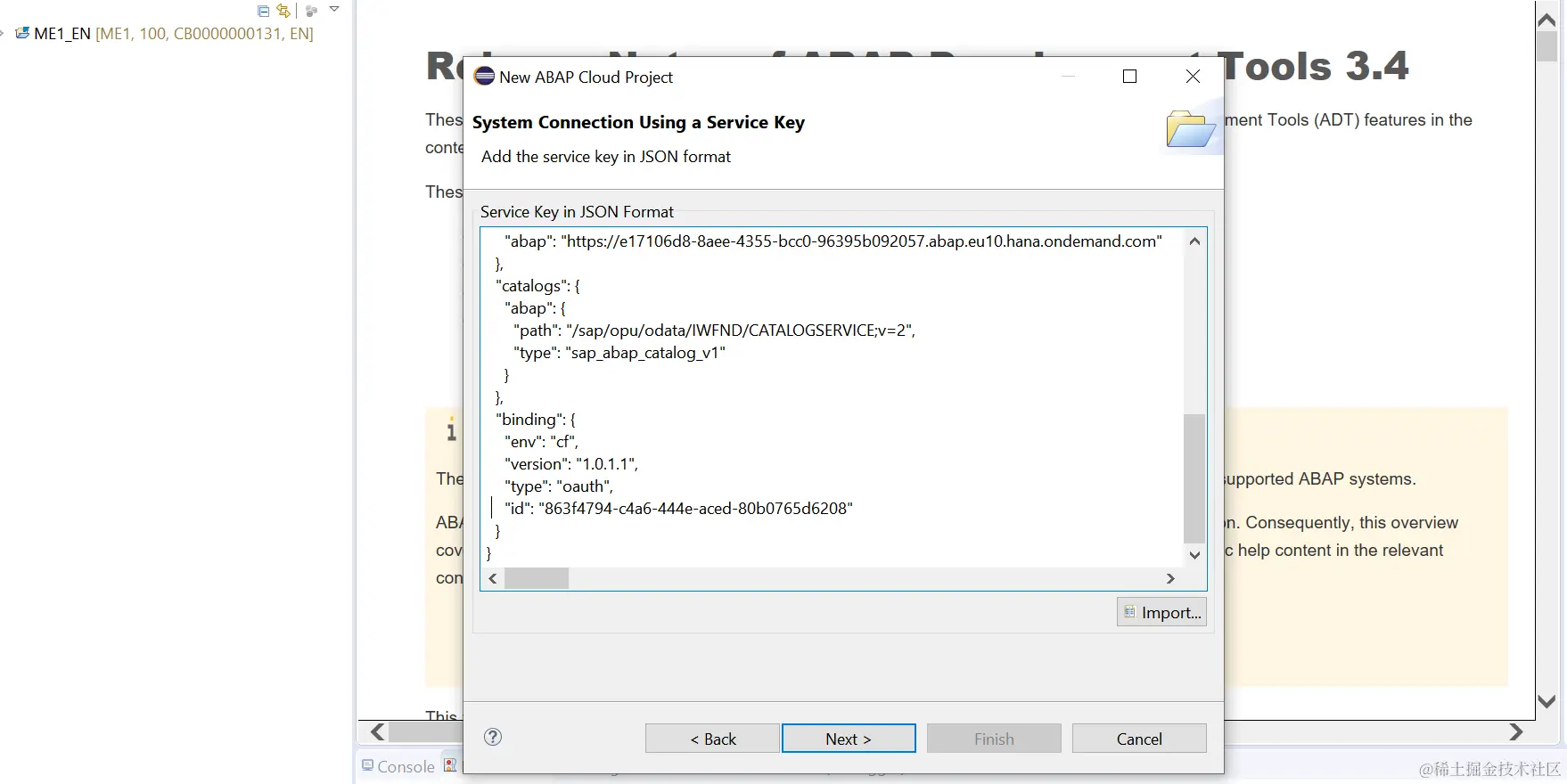The height and width of the screenshot is (784, 1567).
Task: Switch to the Console tab
Action: 398,766
